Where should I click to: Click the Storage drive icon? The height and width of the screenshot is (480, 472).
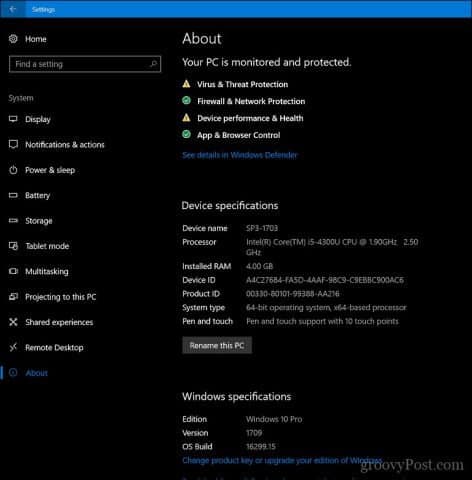click(x=13, y=220)
